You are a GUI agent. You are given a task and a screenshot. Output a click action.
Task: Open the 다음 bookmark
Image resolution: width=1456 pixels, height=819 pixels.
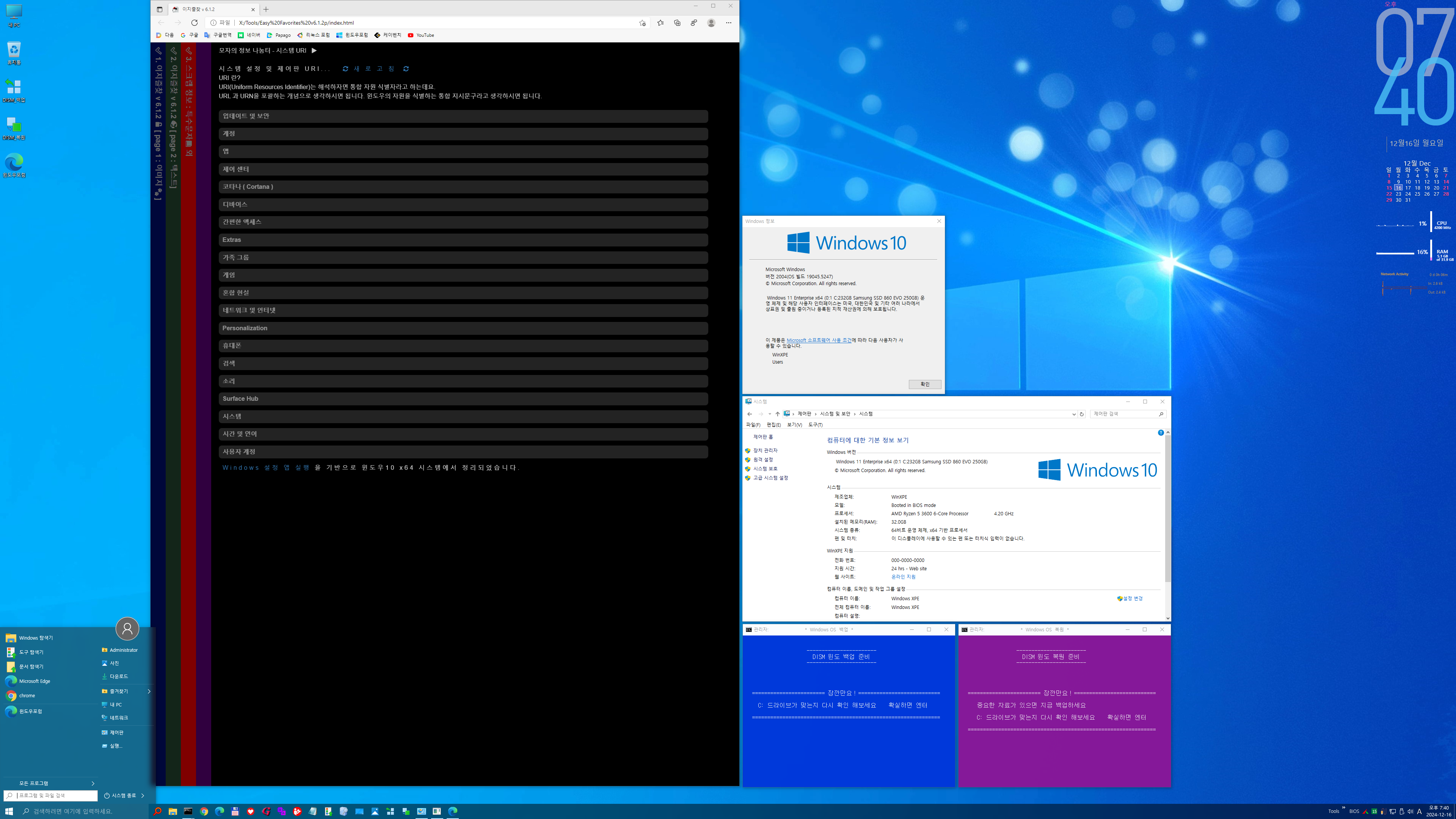tap(165, 35)
